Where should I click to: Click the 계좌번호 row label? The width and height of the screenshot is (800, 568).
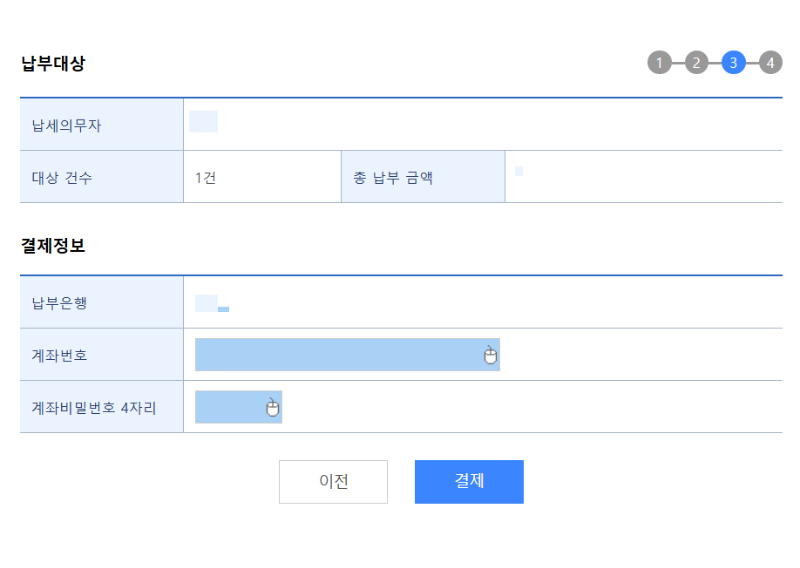[x=59, y=355]
